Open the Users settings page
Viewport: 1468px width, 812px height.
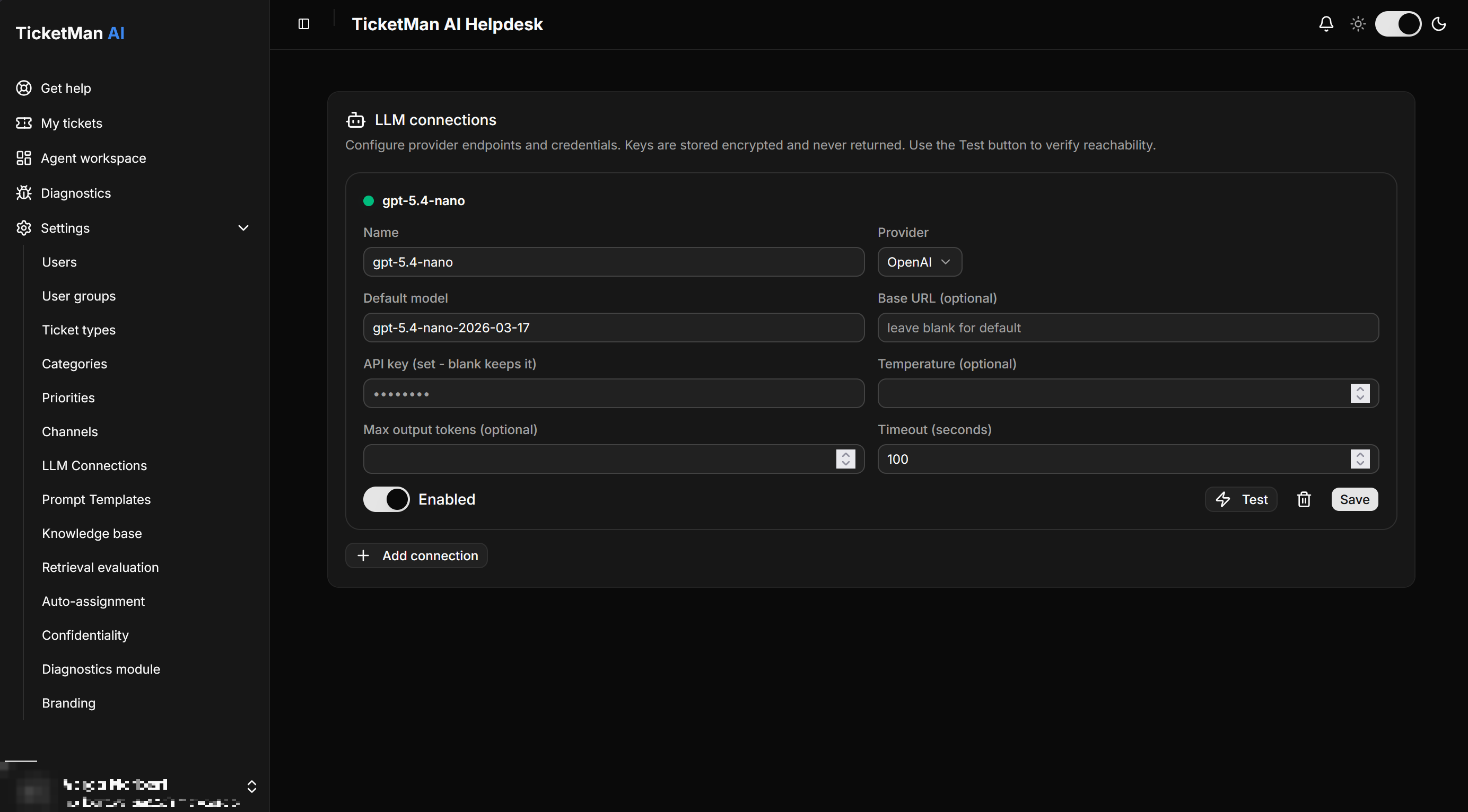(59, 262)
